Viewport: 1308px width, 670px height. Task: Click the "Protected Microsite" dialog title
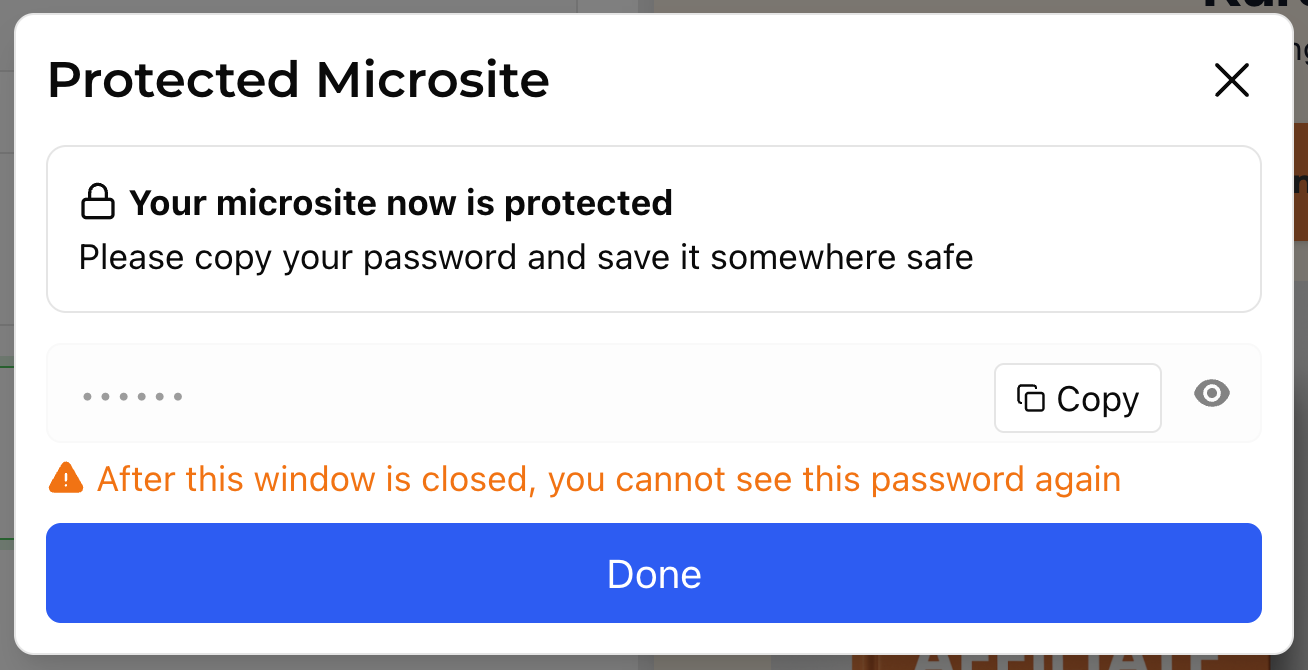298,80
